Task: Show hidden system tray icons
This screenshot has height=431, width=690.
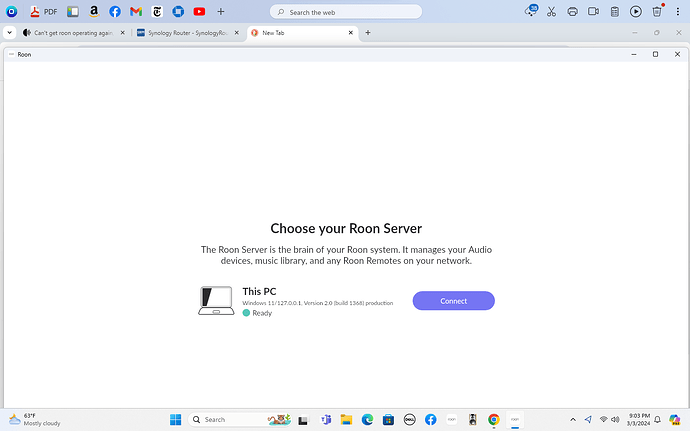Action: tap(573, 420)
